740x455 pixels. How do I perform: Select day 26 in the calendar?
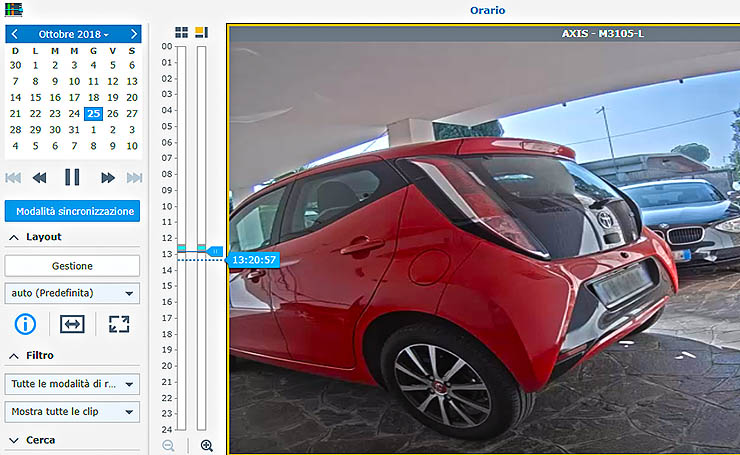113,114
